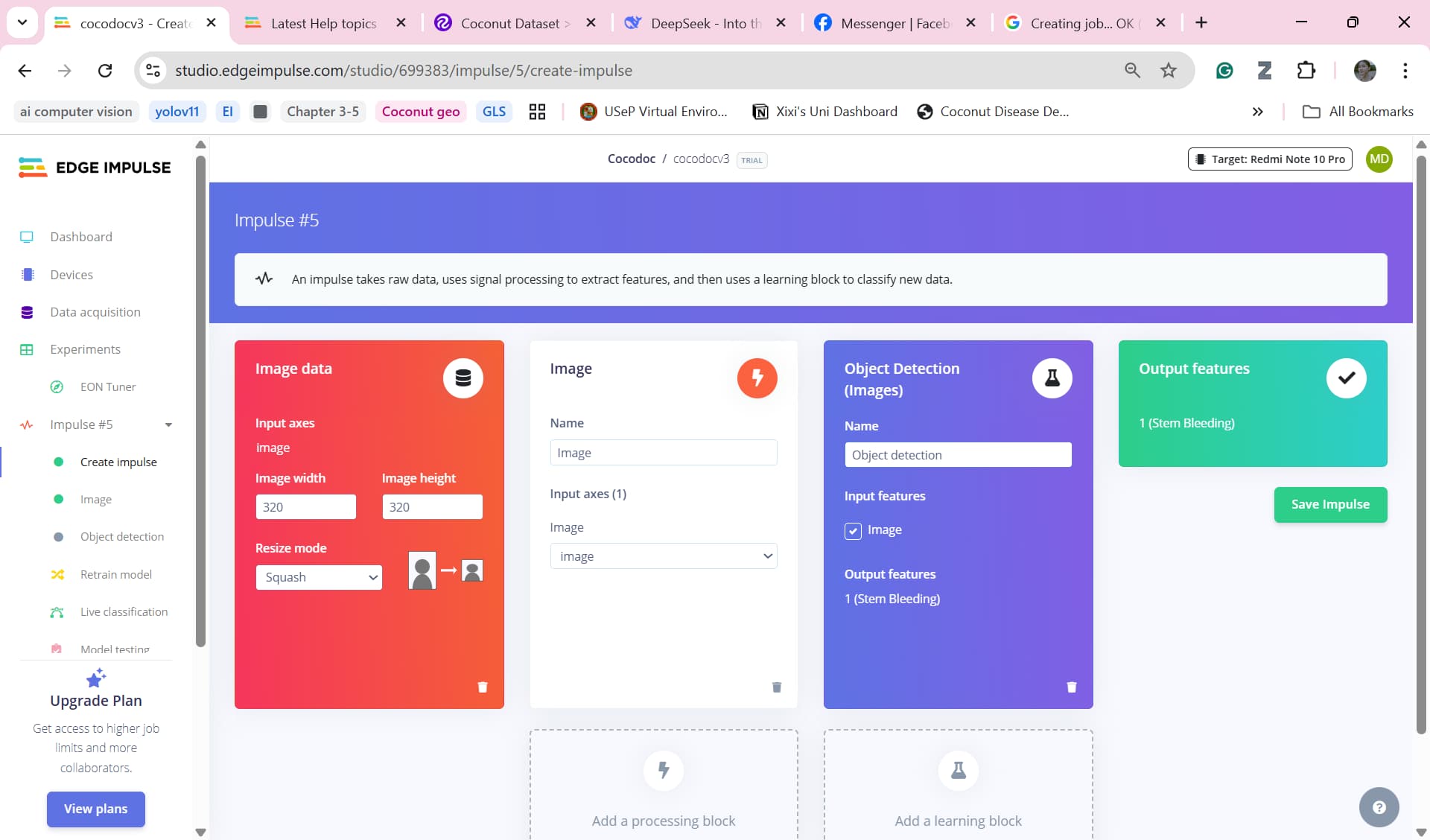Click trash icon on Image processing block

(x=777, y=687)
